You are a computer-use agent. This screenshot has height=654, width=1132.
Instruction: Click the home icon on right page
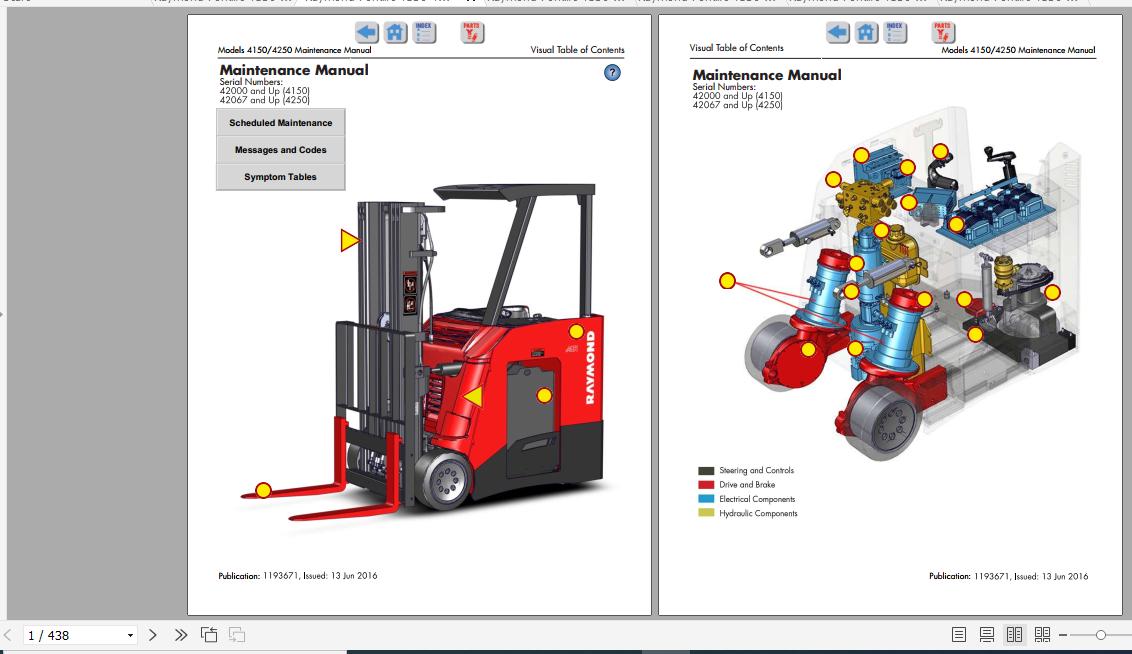point(866,32)
